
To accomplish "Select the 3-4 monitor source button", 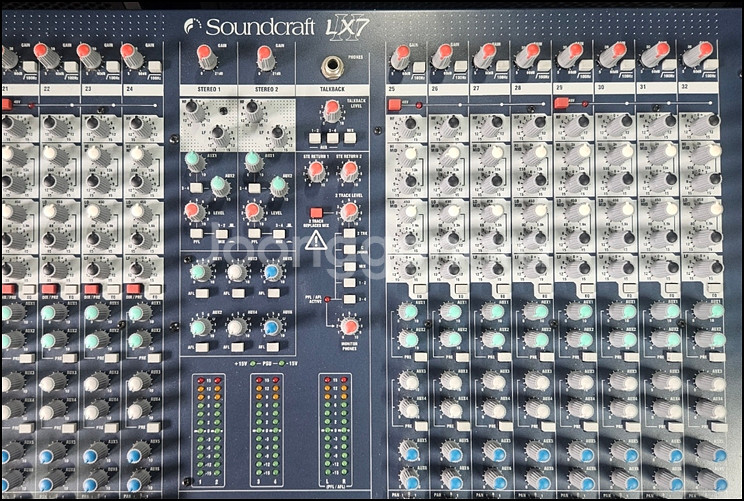I will [349, 299].
